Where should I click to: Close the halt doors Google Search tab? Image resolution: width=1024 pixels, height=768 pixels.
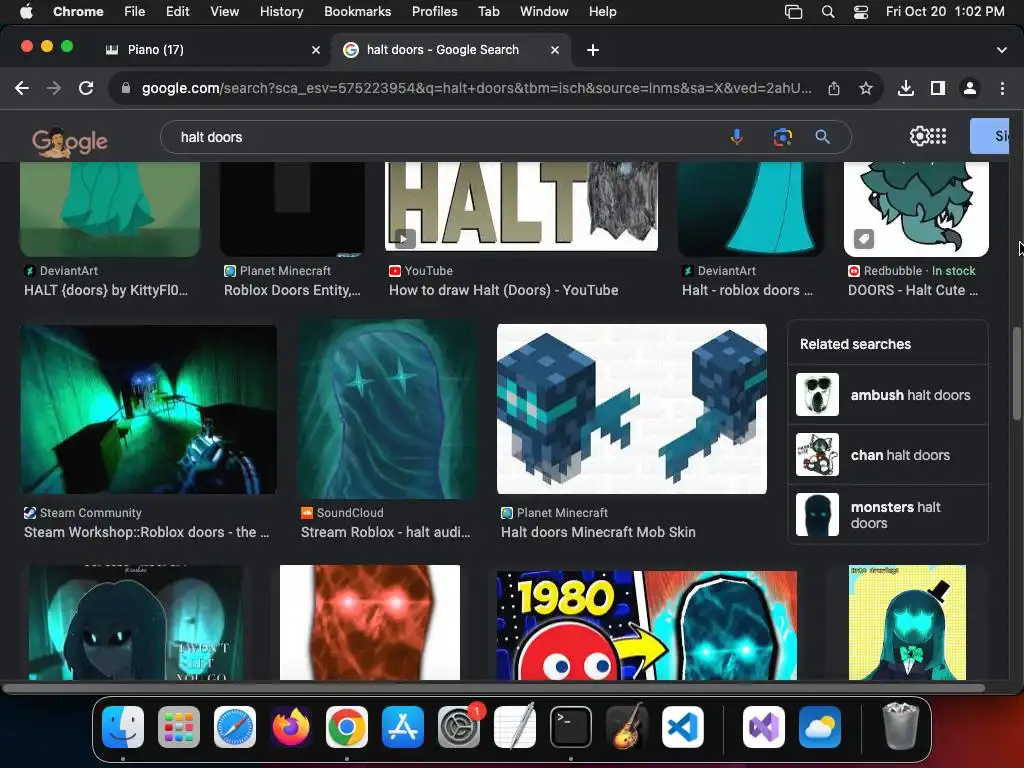[x=555, y=50]
